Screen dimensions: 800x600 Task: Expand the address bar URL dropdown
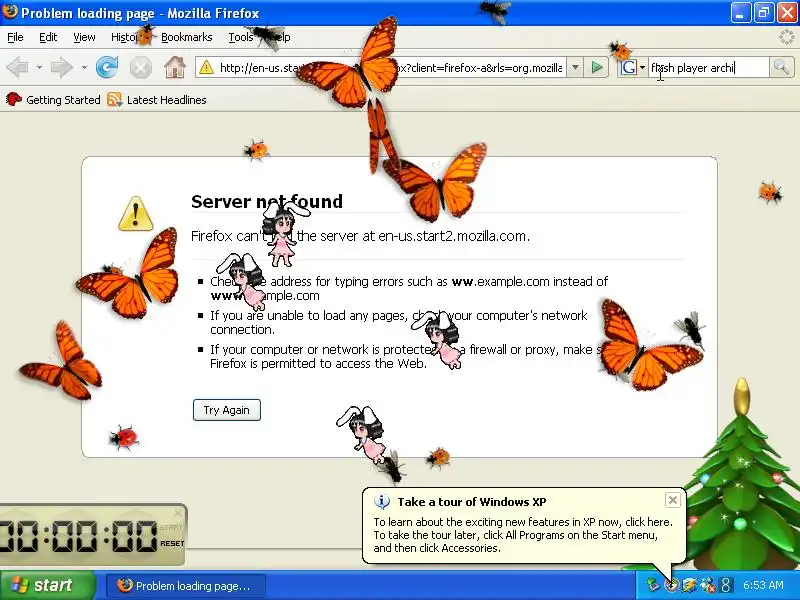pos(575,67)
